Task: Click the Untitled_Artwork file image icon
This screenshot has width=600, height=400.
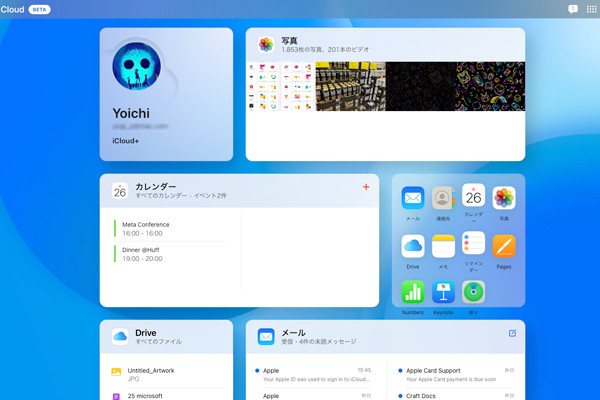Action: click(116, 372)
